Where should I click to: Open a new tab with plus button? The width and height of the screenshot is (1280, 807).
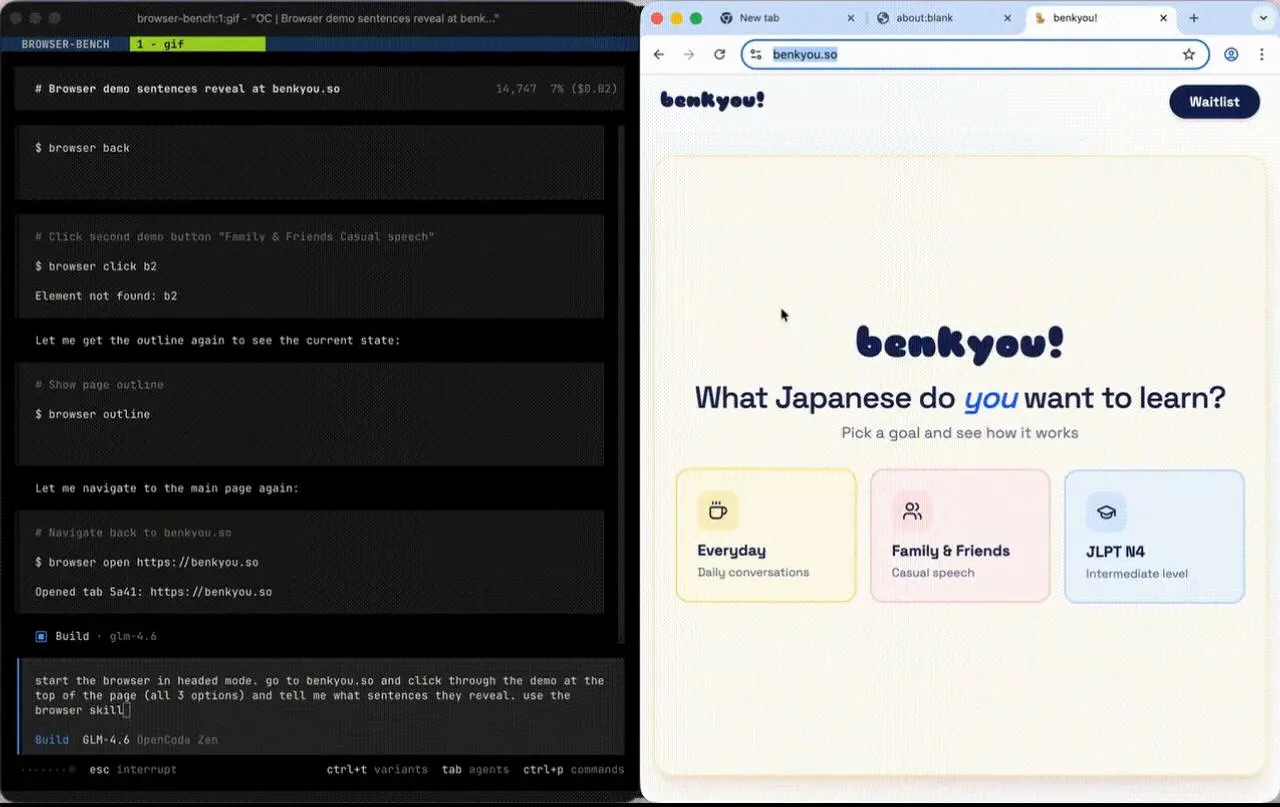tap(1194, 18)
